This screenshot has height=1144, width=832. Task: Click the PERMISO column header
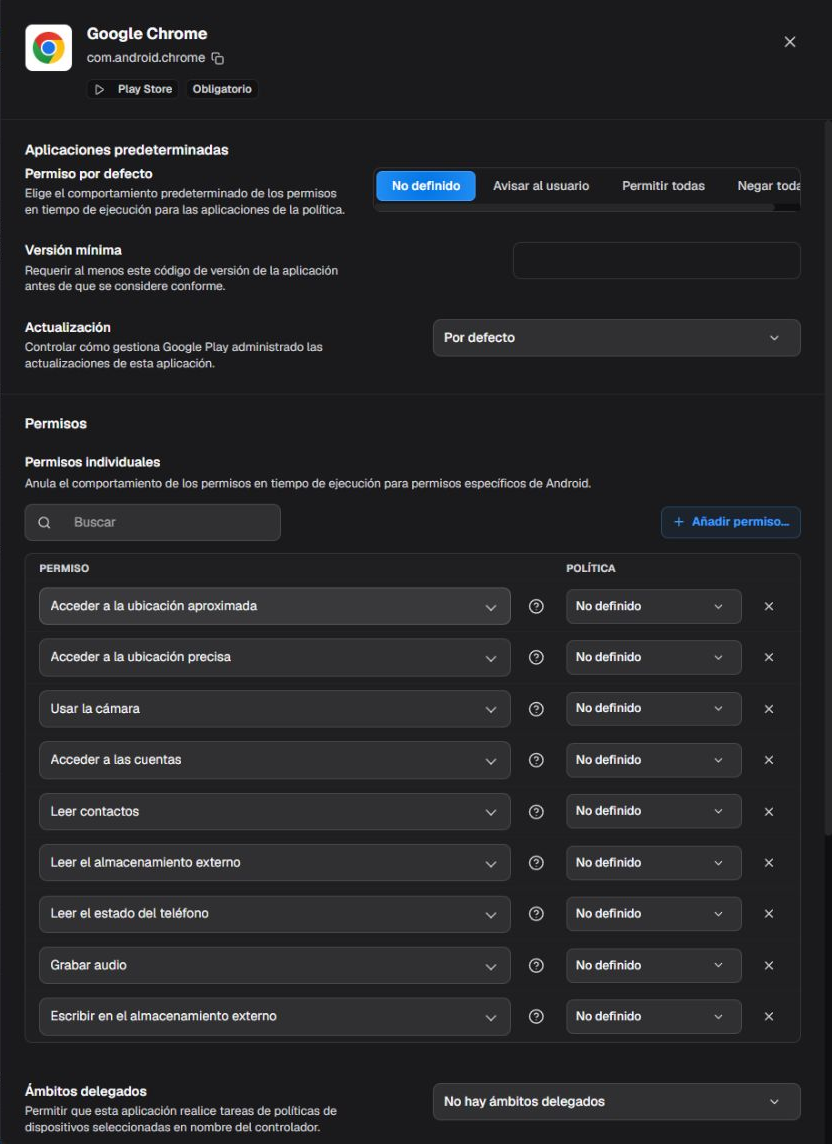[x=64, y=568]
